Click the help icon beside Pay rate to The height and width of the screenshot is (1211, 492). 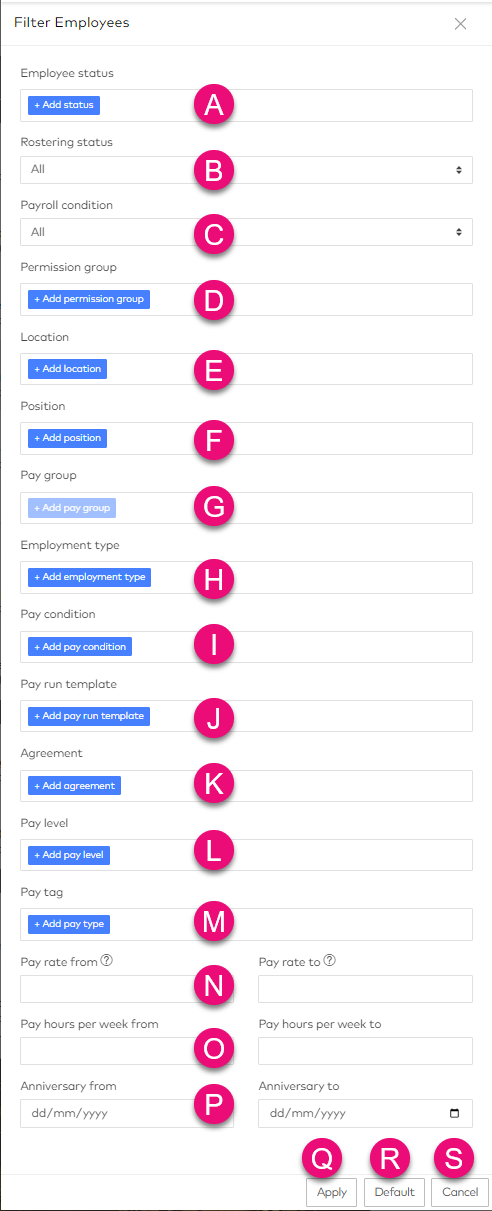pos(329,961)
